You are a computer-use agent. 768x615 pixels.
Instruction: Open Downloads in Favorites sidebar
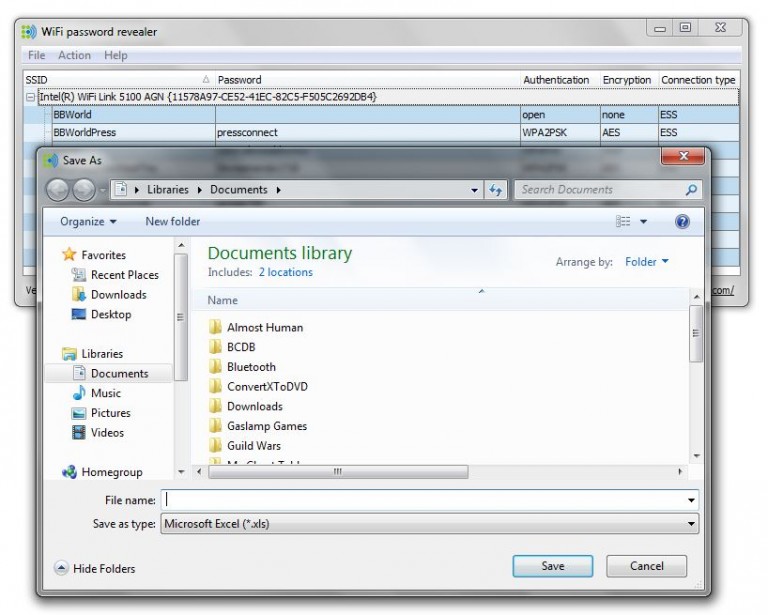click(x=119, y=294)
